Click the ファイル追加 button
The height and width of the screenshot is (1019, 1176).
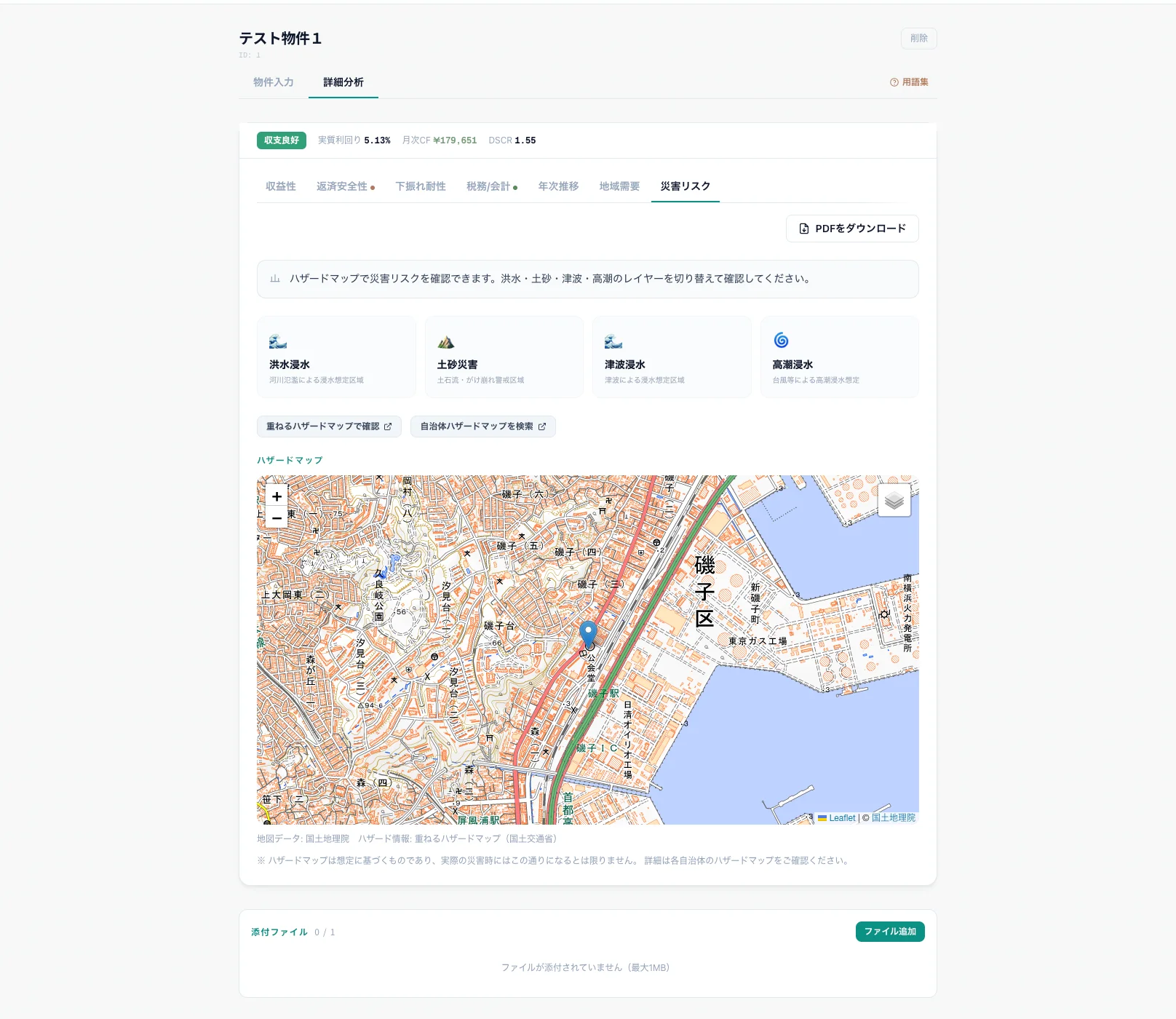[x=889, y=932]
